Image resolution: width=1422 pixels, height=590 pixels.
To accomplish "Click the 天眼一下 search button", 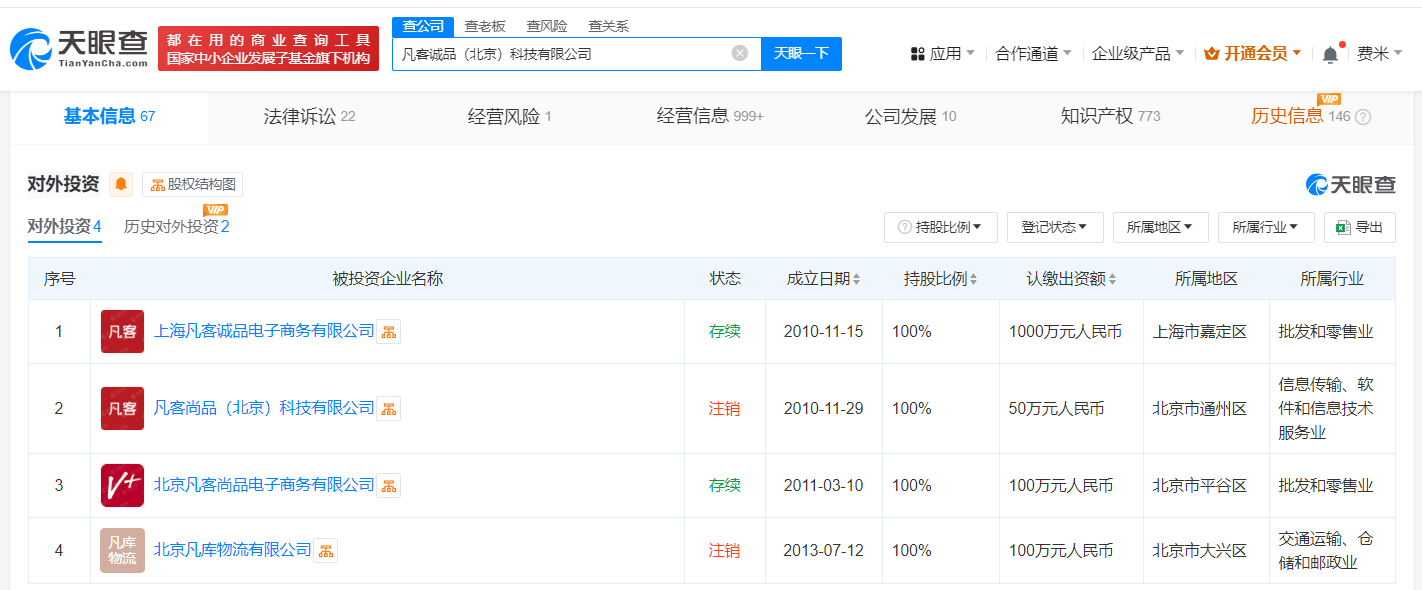I will (x=801, y=54).
